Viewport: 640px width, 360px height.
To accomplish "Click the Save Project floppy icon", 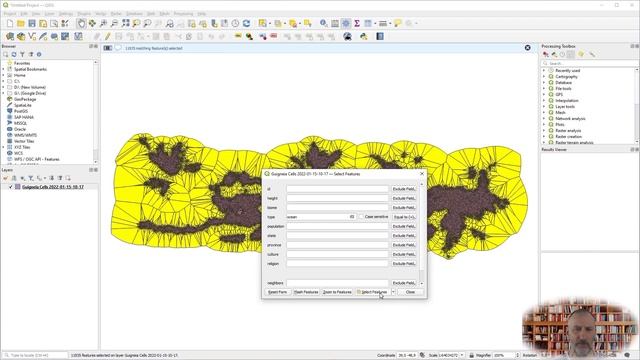I will point(32,24).
